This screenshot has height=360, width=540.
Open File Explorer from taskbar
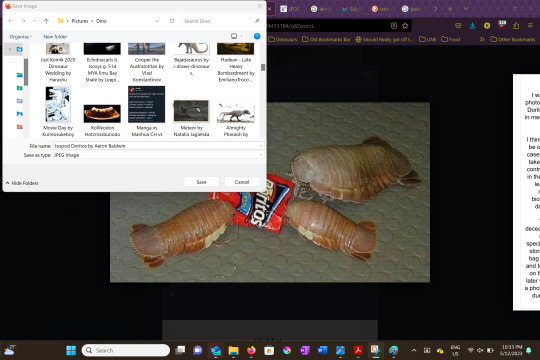(233, 350)
